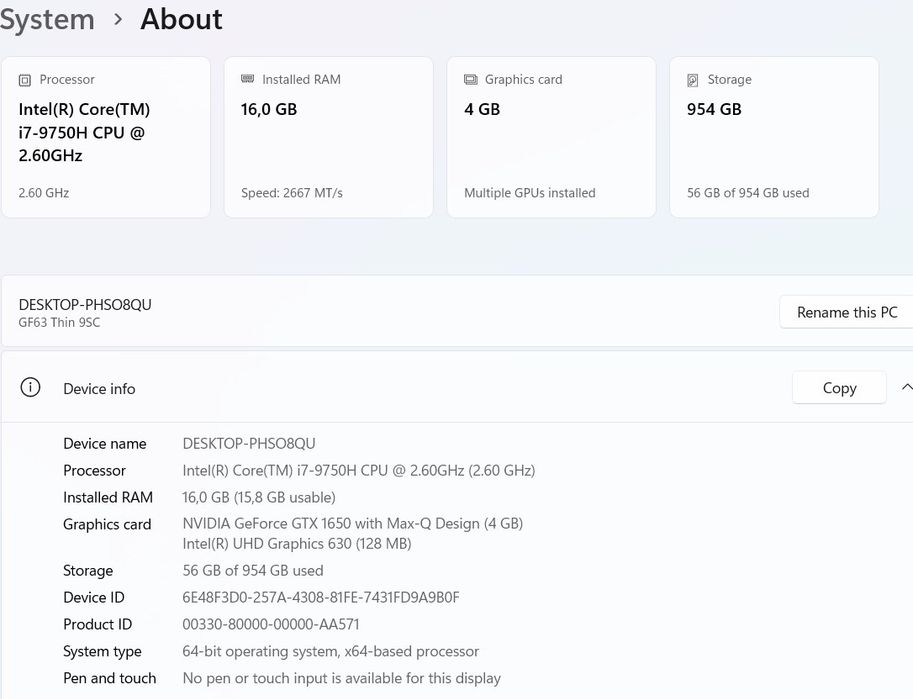Viewport: 913px width, 699px height.
Task: Click the About breadcrumb title
Action: pyautogui.click(x=181, y=19)
